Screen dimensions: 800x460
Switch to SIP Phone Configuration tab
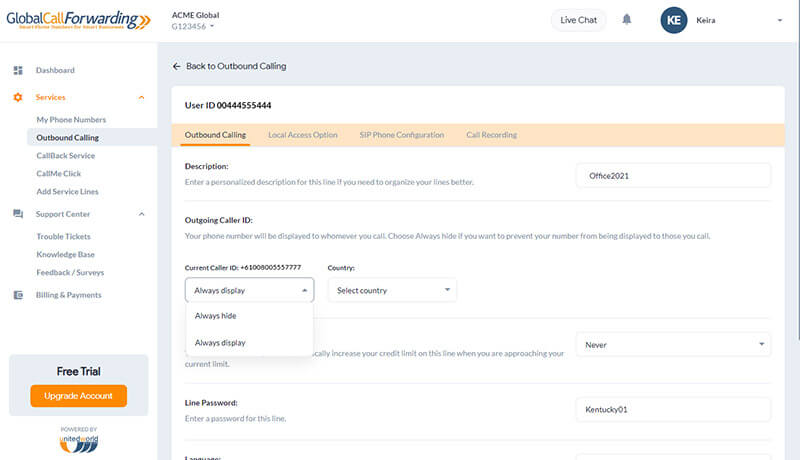402,135
